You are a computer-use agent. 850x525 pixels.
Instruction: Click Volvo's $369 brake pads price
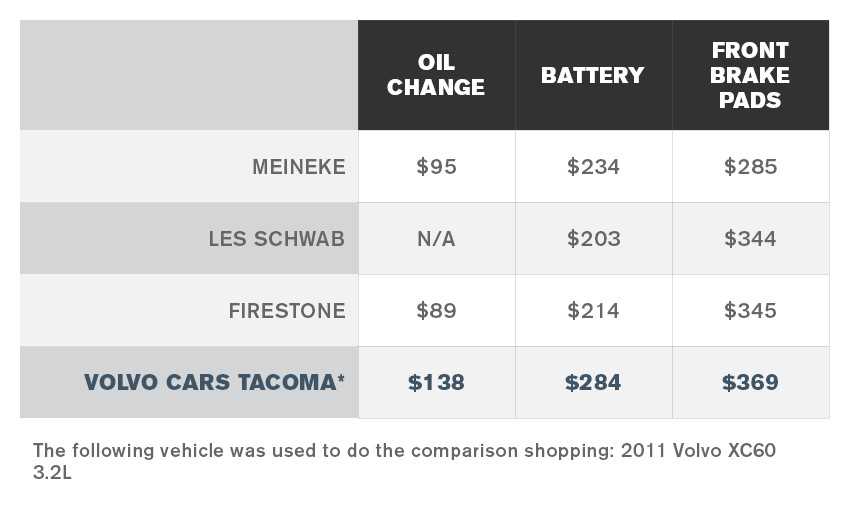750,382
